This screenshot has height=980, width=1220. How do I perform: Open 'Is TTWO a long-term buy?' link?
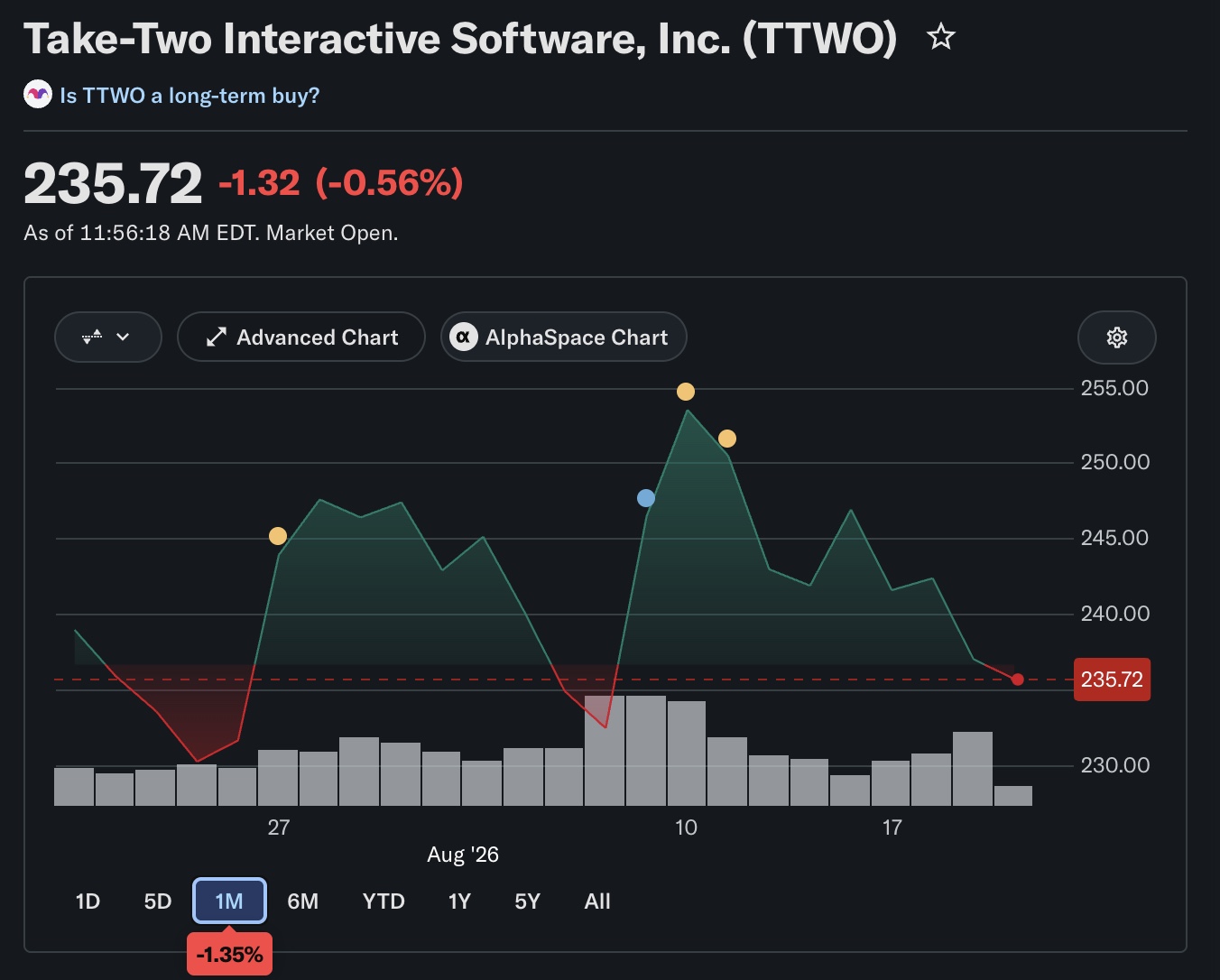[189, 96]
